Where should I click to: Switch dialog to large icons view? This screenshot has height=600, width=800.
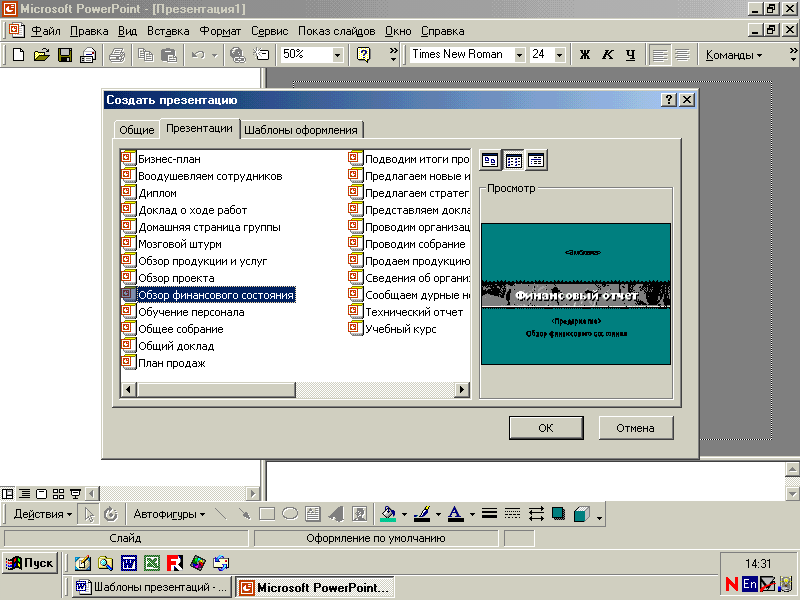[x=490, y=161]
